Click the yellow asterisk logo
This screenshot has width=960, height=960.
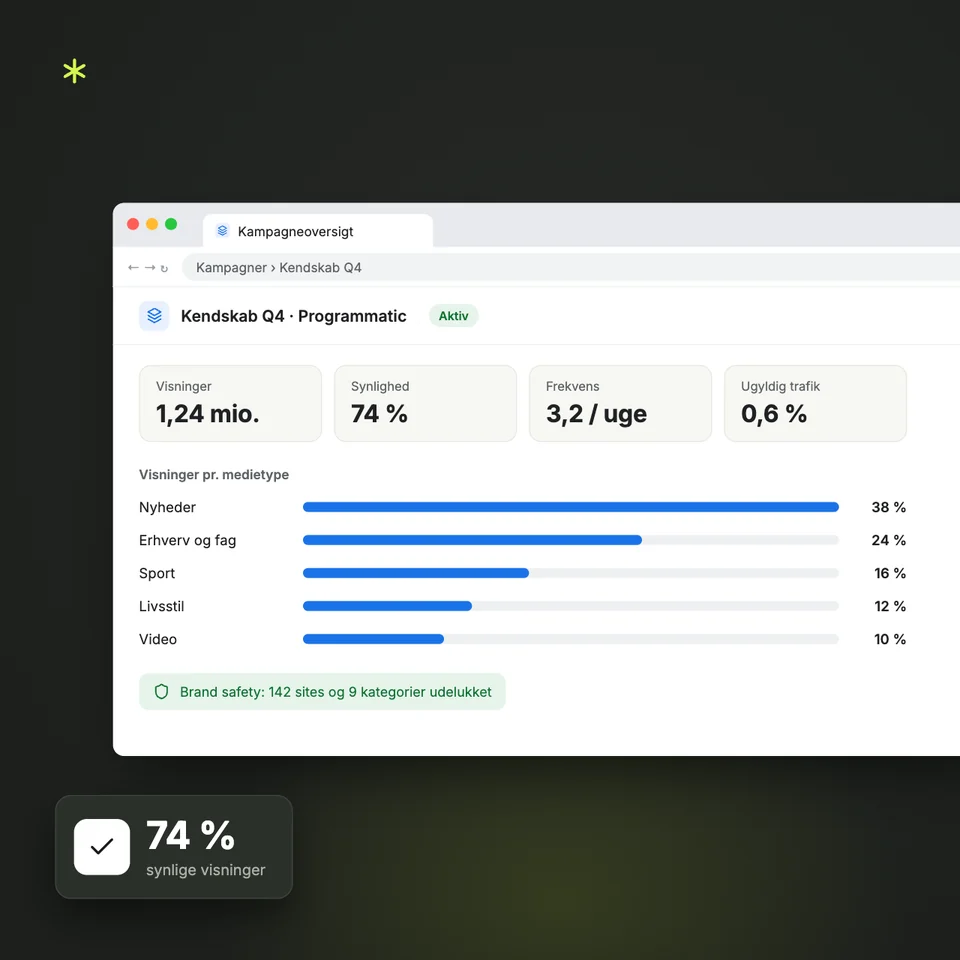75,71
